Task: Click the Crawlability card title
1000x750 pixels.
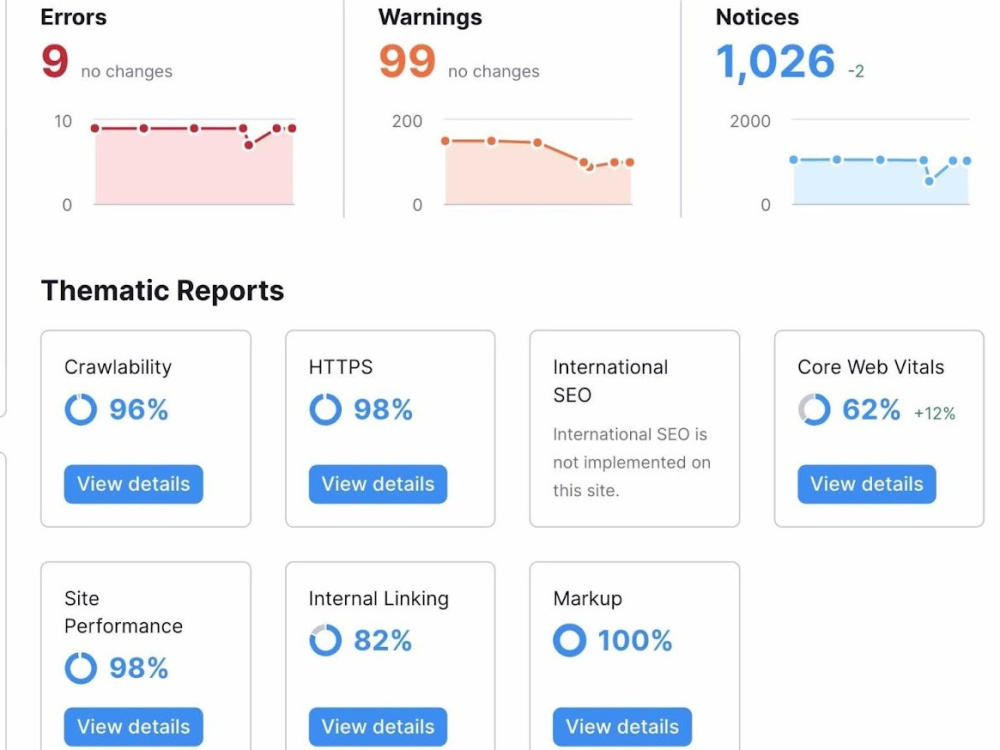Action: click(118, 367)
